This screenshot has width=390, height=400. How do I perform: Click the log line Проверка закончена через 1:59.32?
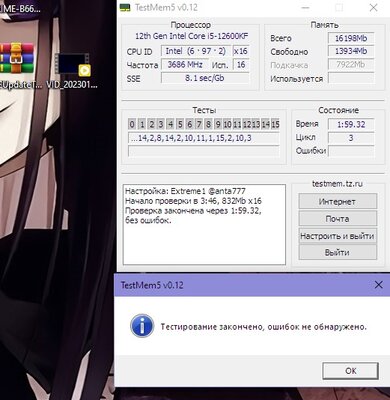pos(193,211)
